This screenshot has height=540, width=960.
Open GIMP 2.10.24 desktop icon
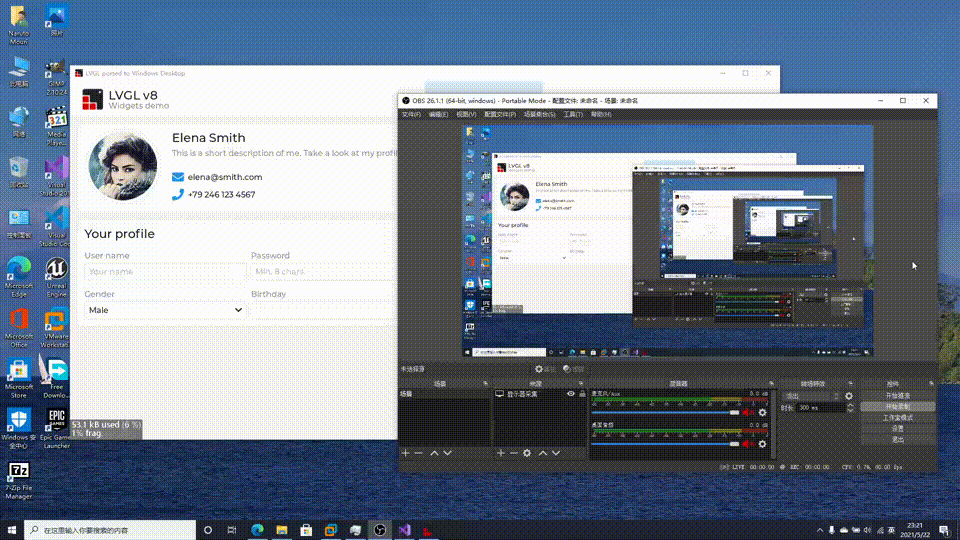56,78
